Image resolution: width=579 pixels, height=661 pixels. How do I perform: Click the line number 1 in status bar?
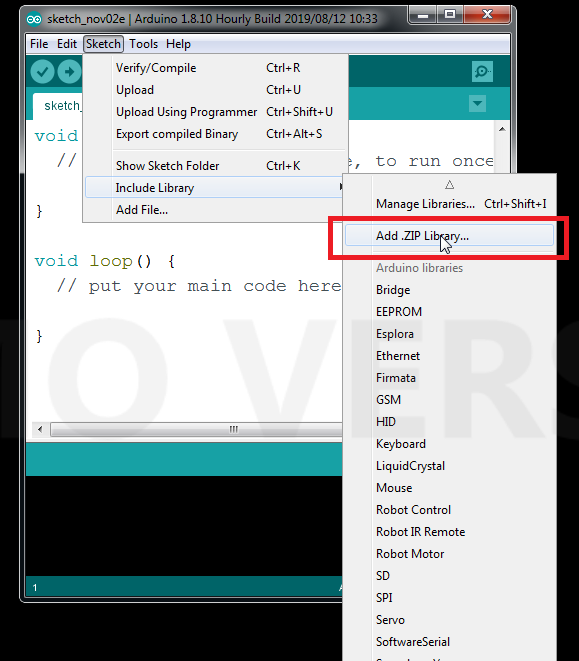click(35, 587)
